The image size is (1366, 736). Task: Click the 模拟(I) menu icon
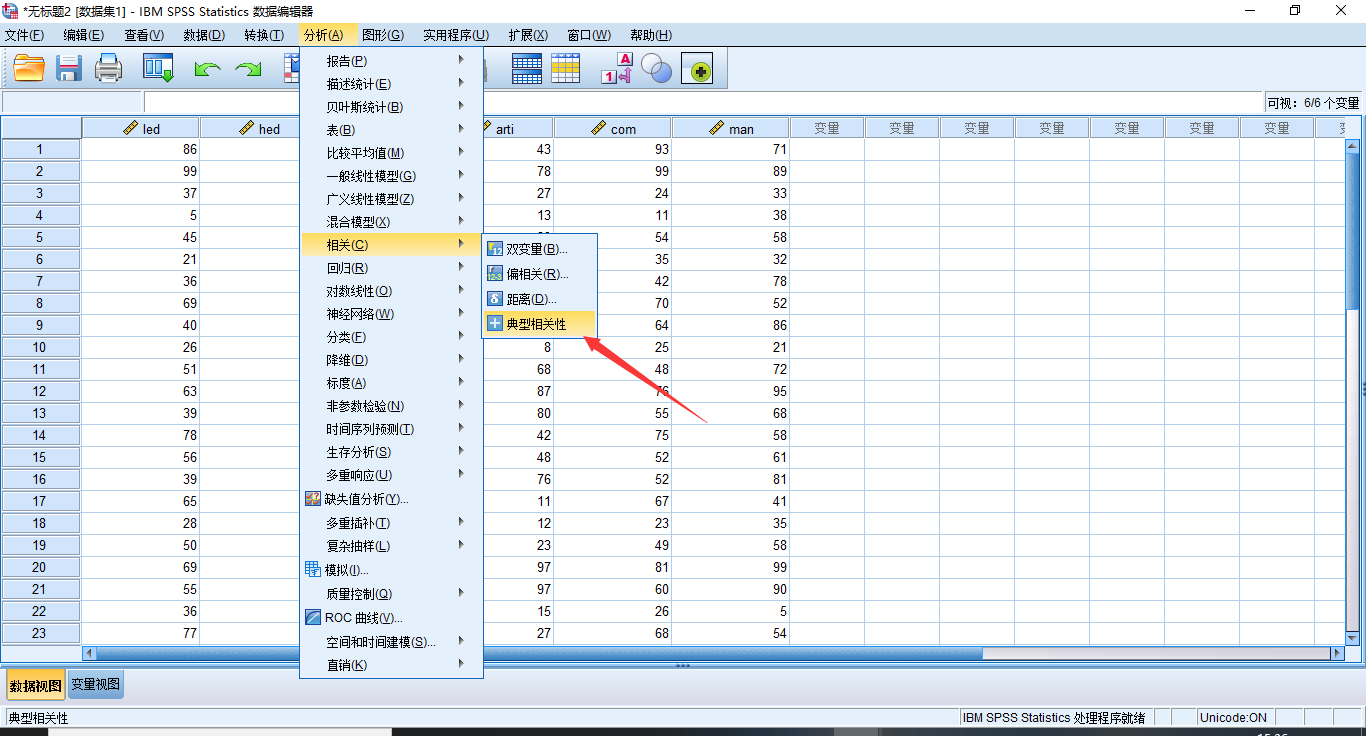pyautogui.click(x=313, y=569)
